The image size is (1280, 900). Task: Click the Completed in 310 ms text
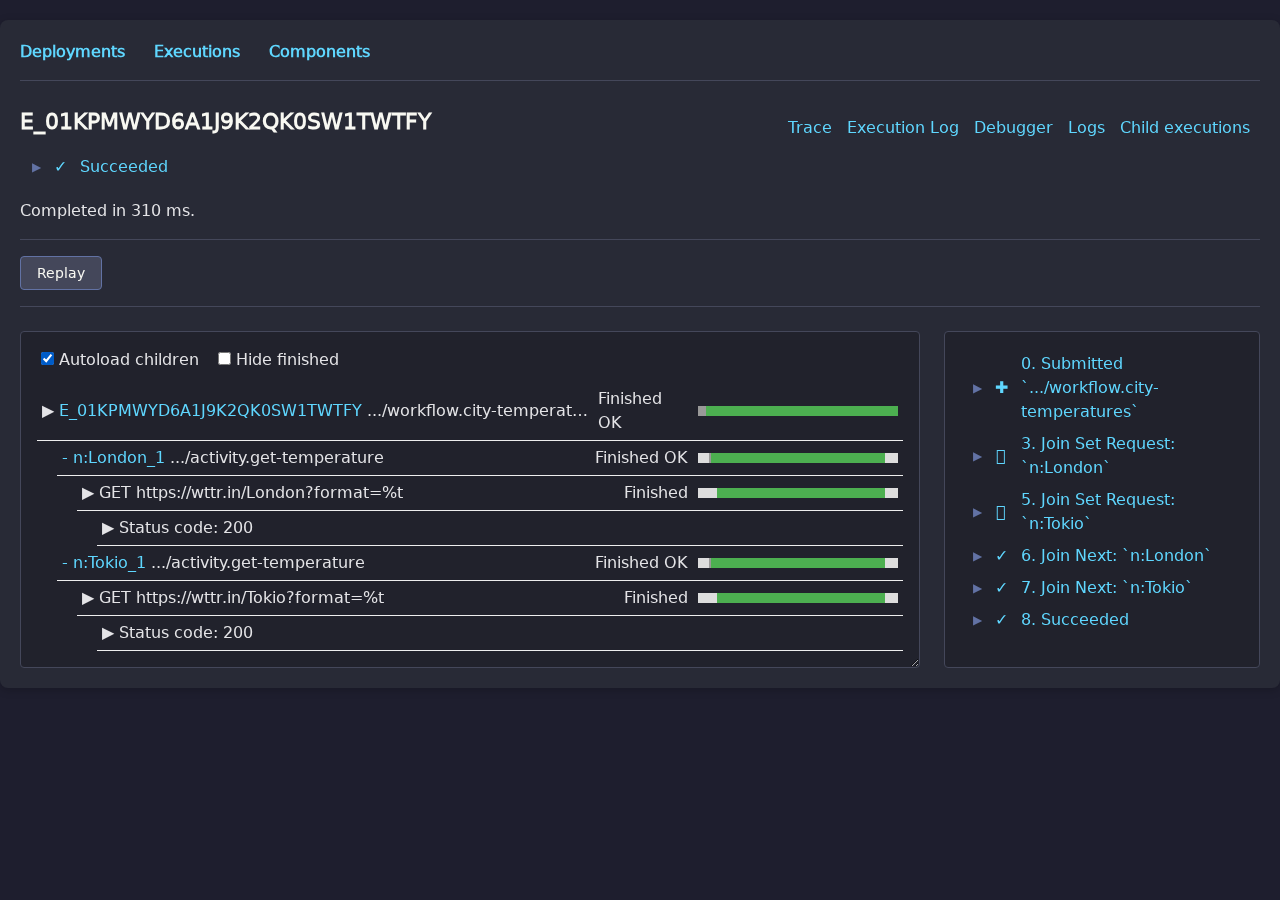point(107,210)
